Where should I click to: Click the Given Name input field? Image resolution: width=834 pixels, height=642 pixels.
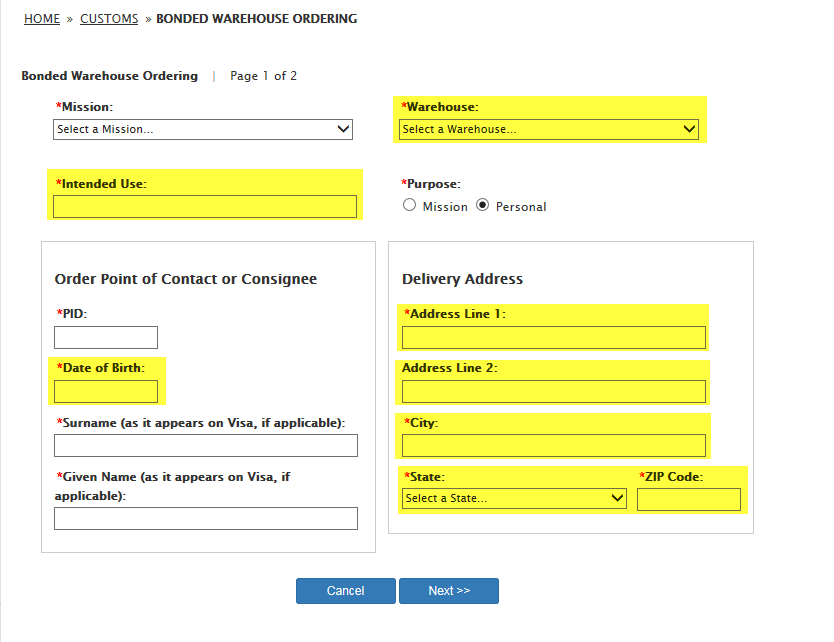pos(206,518)
